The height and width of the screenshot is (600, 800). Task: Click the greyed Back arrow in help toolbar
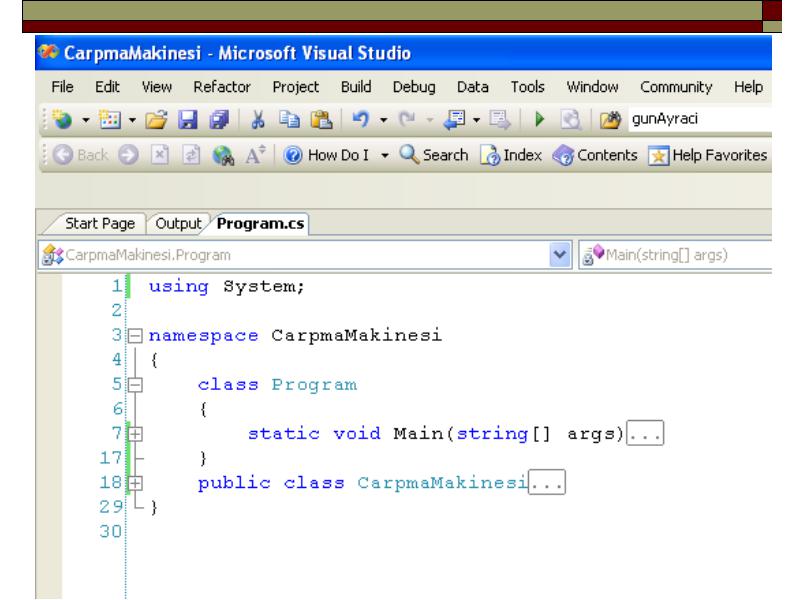pos(63,155)
